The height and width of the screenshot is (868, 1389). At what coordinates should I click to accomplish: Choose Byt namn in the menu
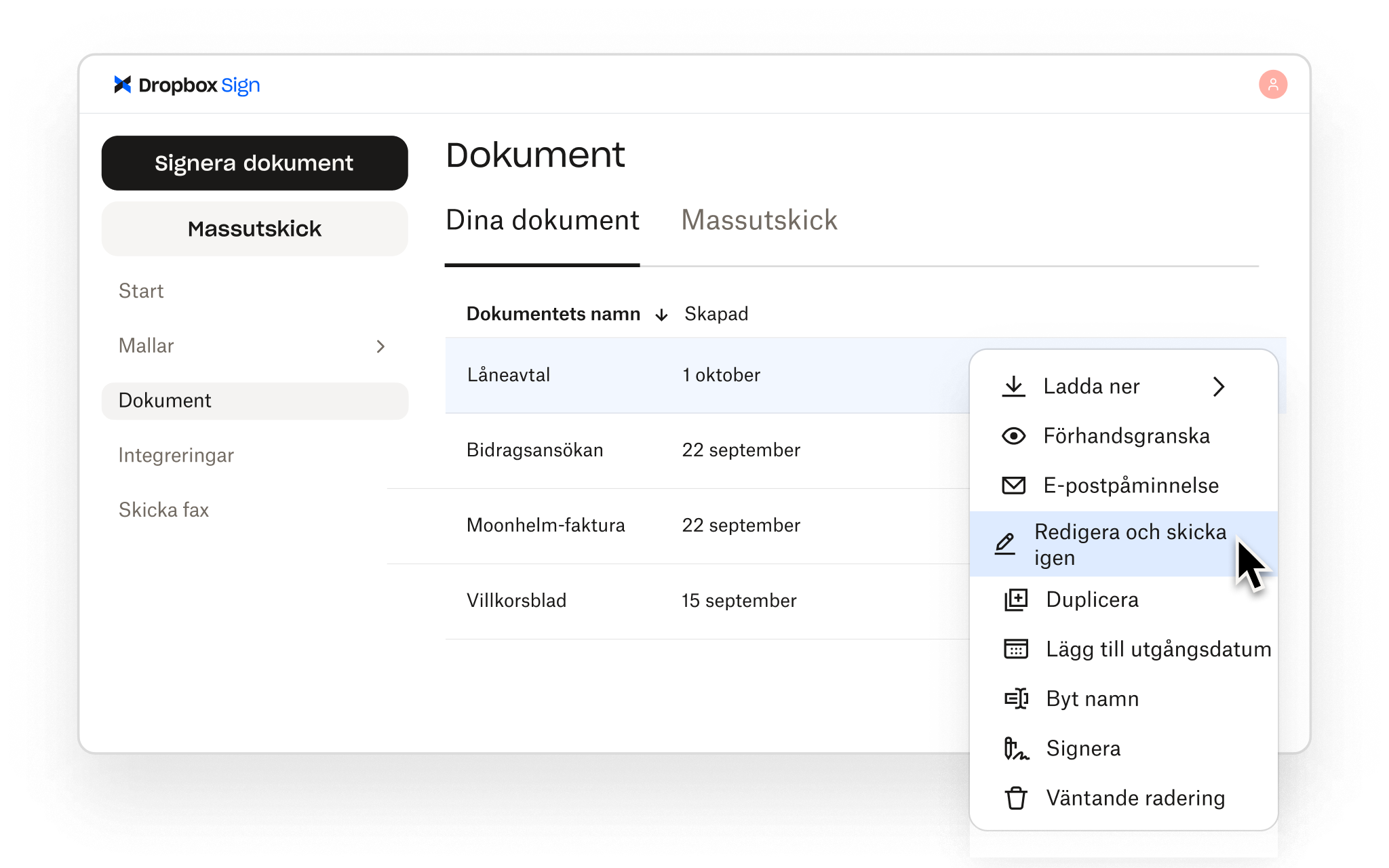(x=1124, y=698)
